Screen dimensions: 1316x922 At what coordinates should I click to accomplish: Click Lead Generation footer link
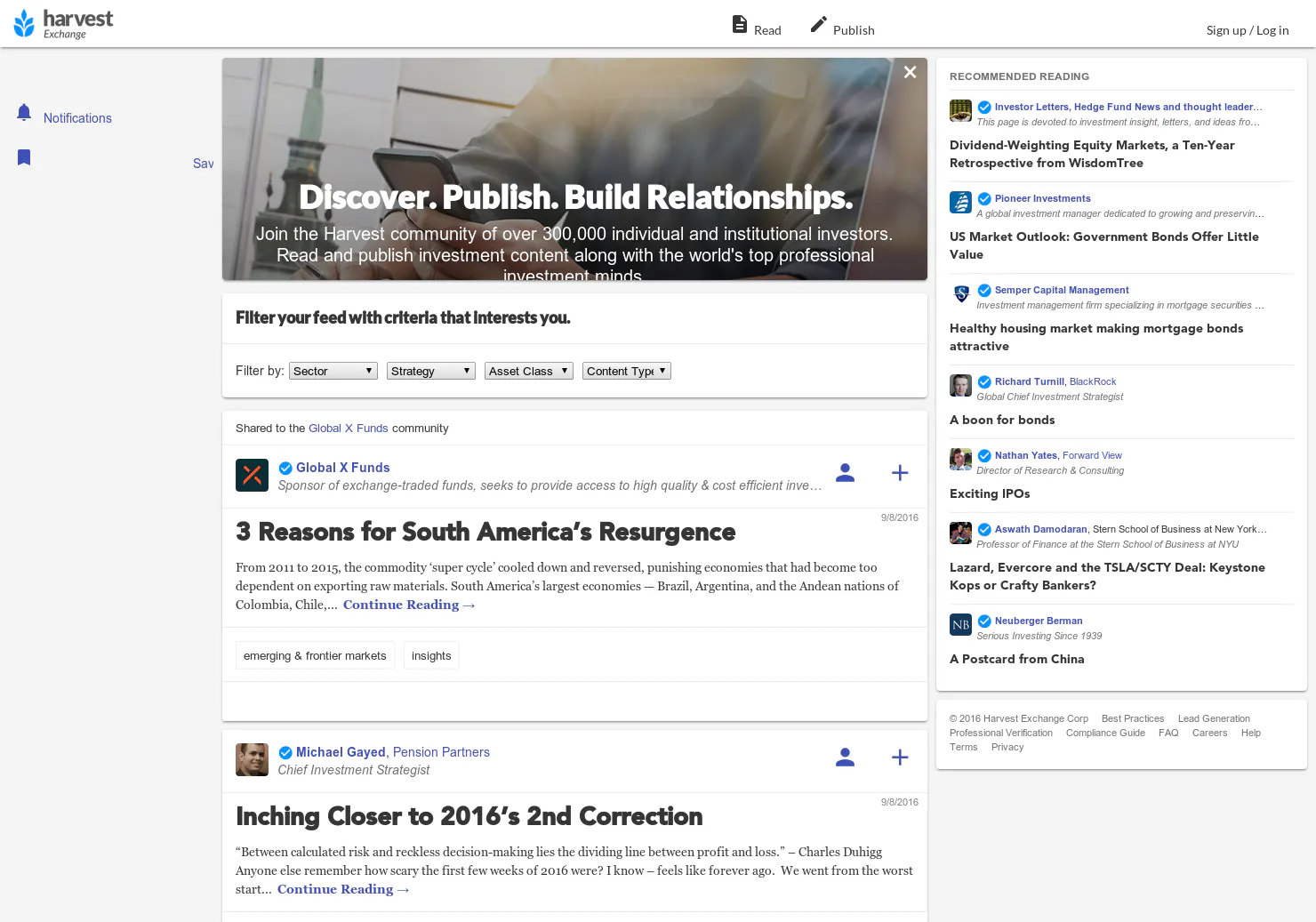pos(1214,718)
